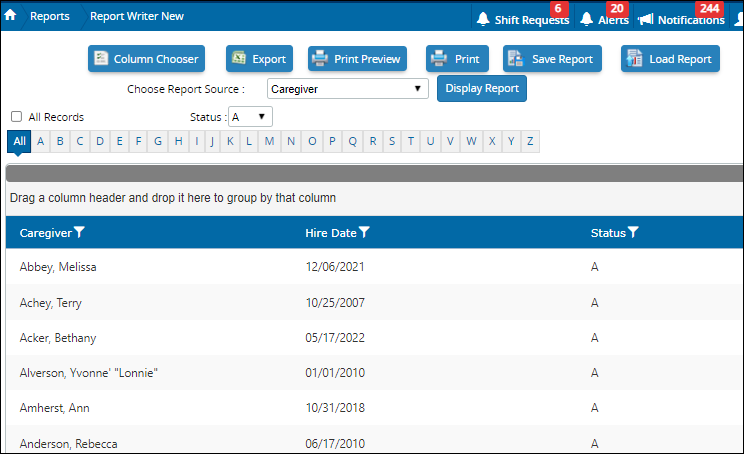The width and height of the screenshot is (744, 454).
Task: Filter by letter A tab
Action: click(x=41, y=141)
